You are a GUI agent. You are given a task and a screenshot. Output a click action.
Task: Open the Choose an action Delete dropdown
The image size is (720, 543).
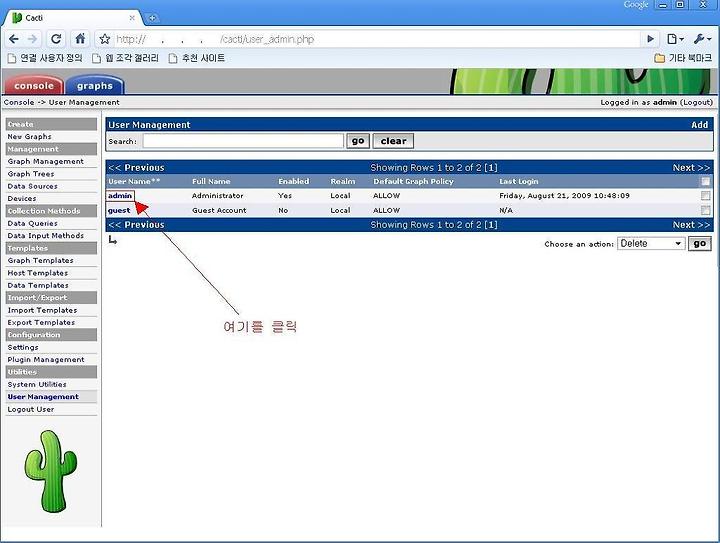click(x=651, y=244)
